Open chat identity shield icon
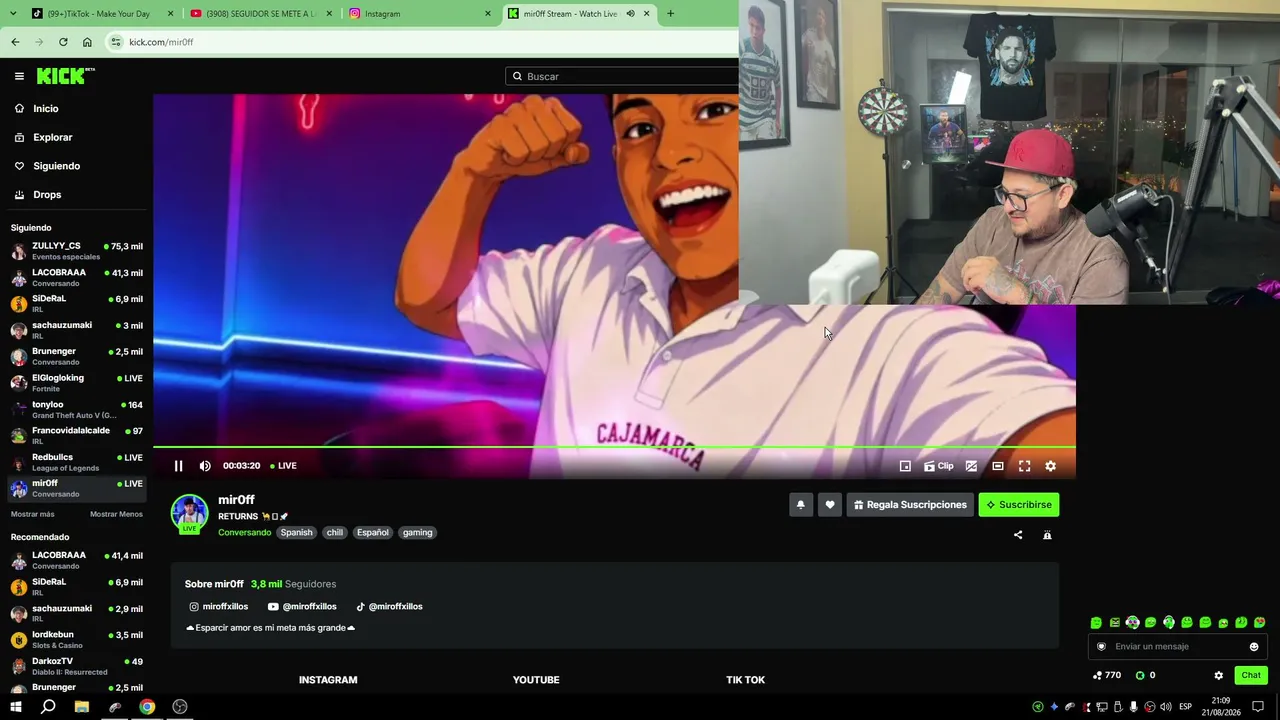This screenshot has width=1280, height=720. (x=1101, y=647)
